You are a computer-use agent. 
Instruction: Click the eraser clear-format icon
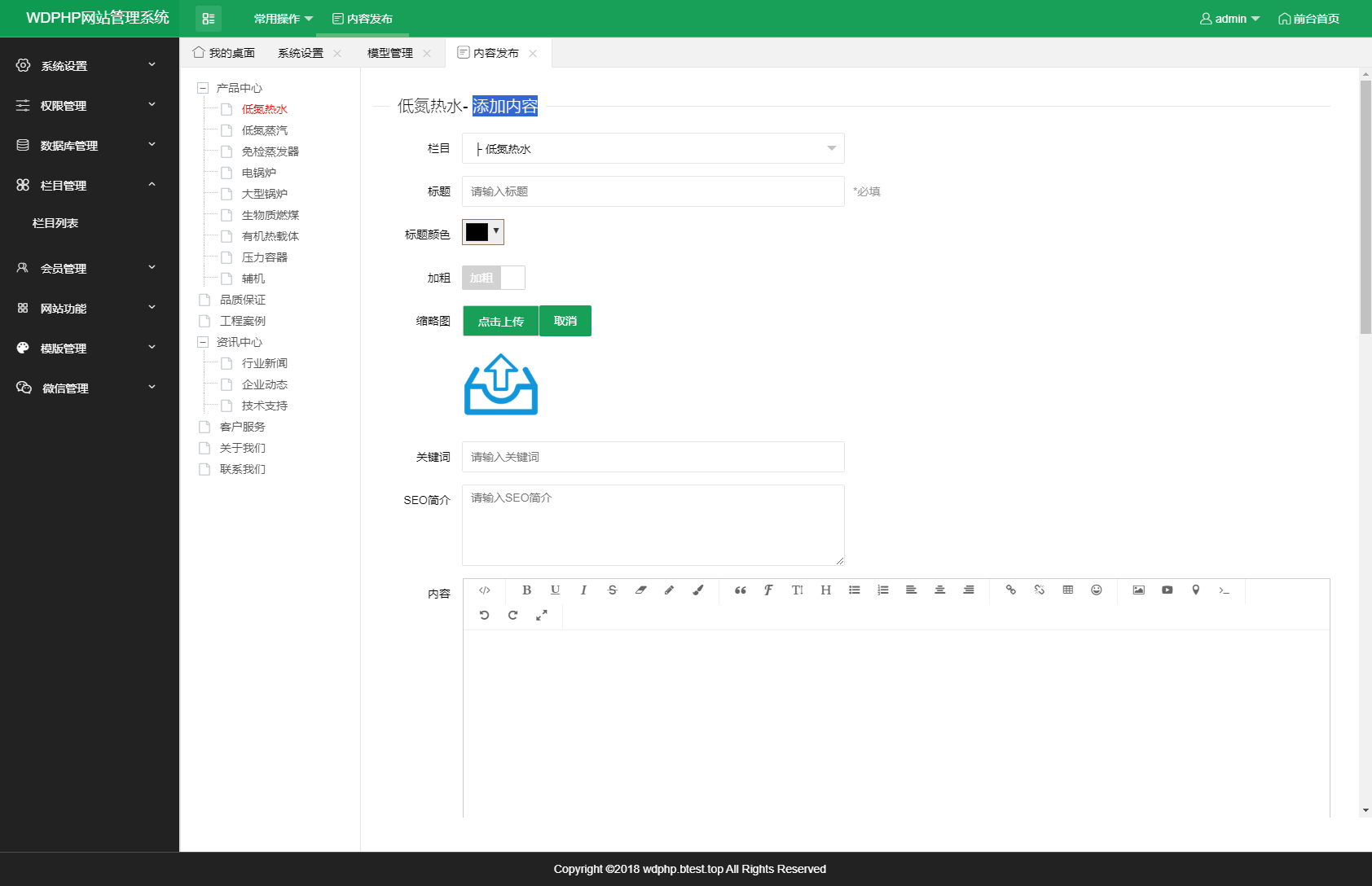tap(641, 590)
